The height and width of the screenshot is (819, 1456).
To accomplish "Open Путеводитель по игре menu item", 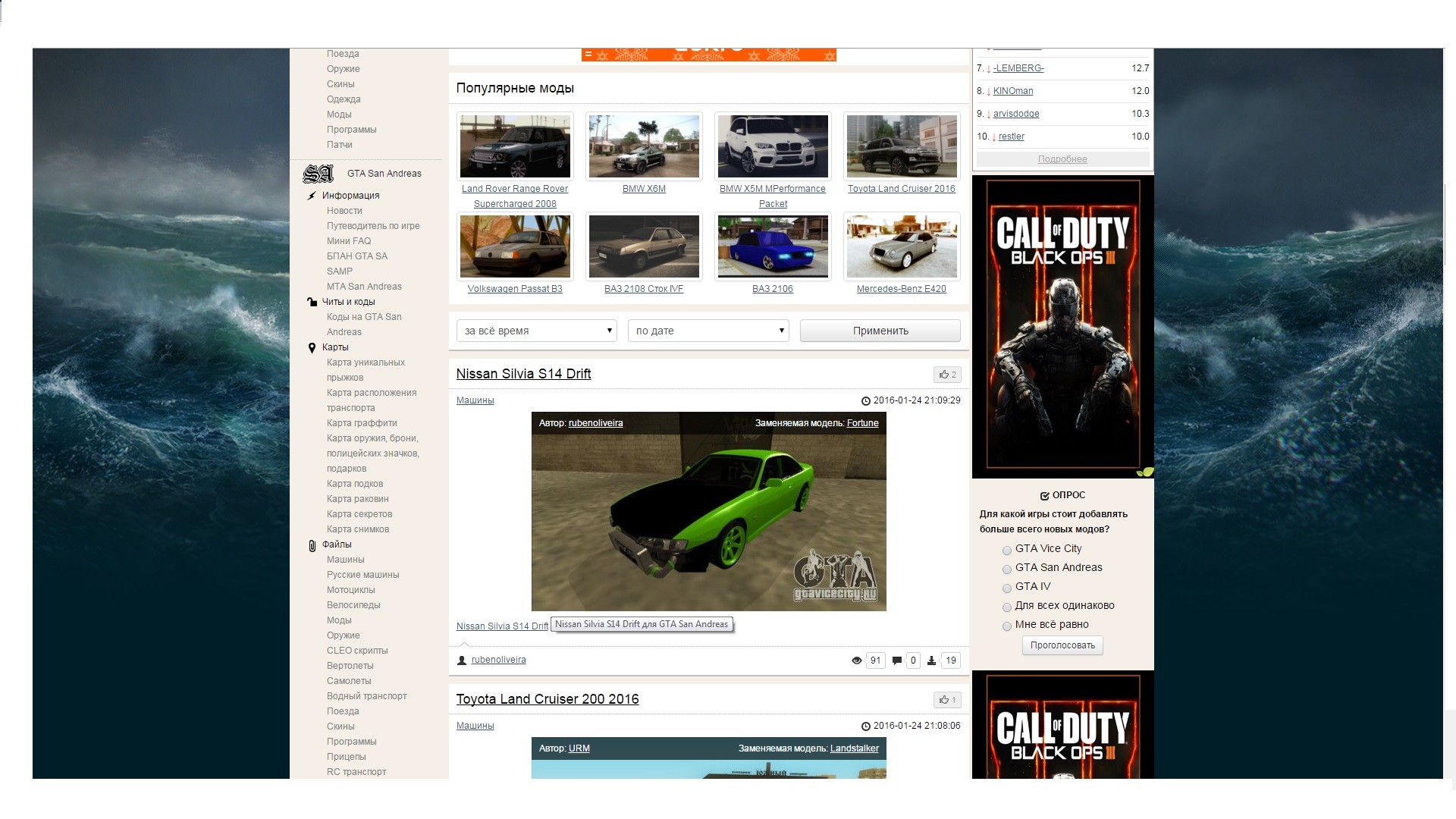I will tap(373, 226).
